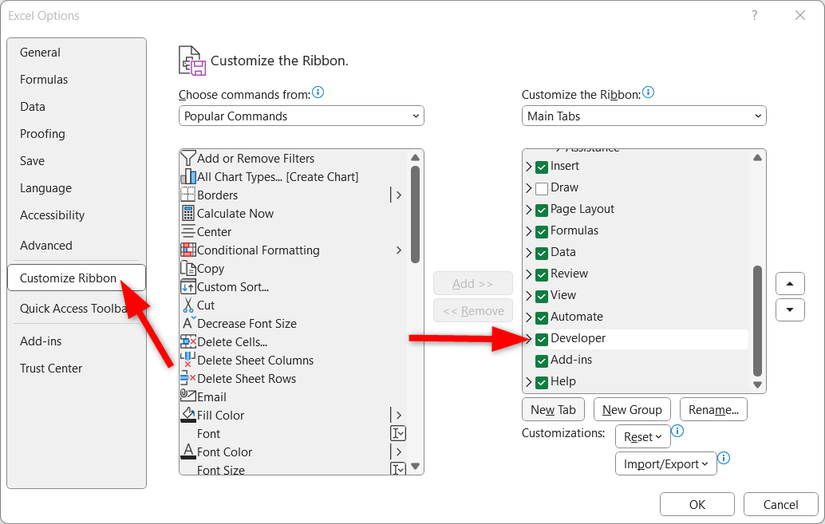Click the Decrease Font Size icon
Screen dimensions: 825x524
(188, 323)
